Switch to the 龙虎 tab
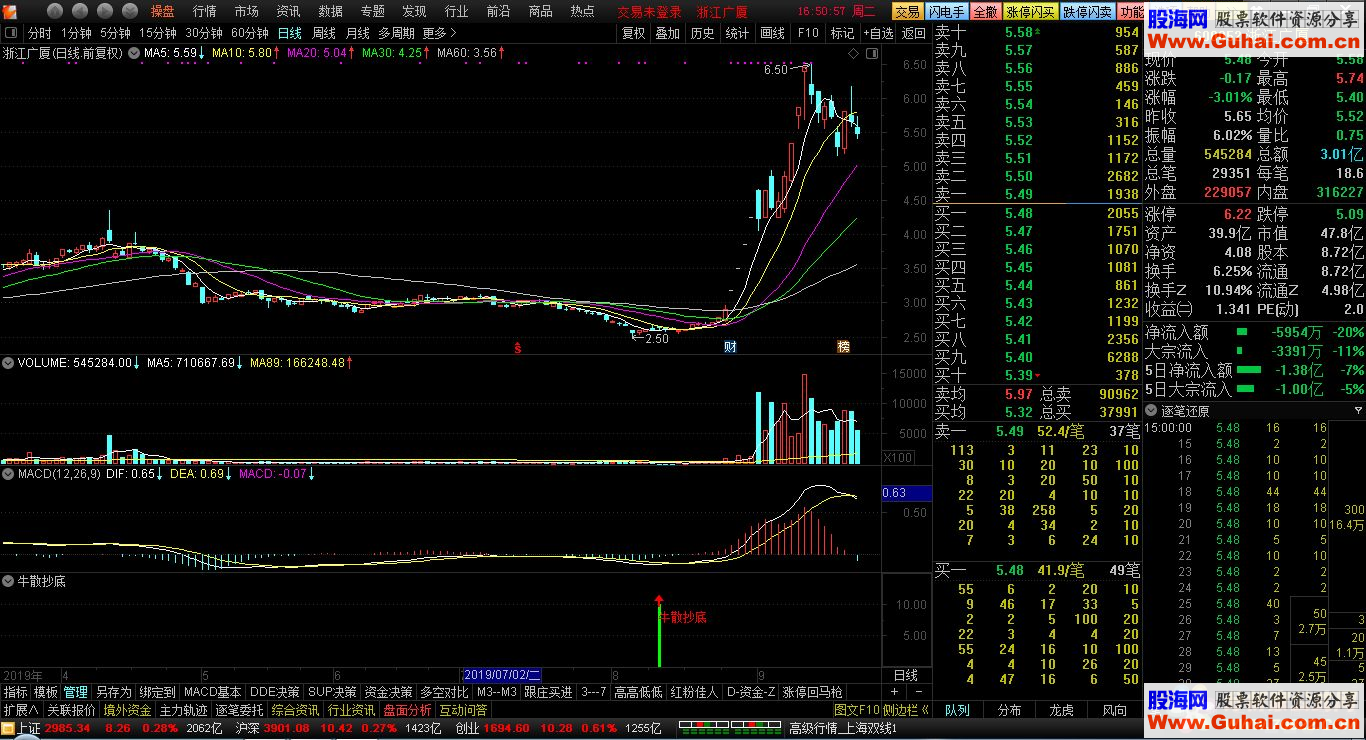 coord(1061,710)
